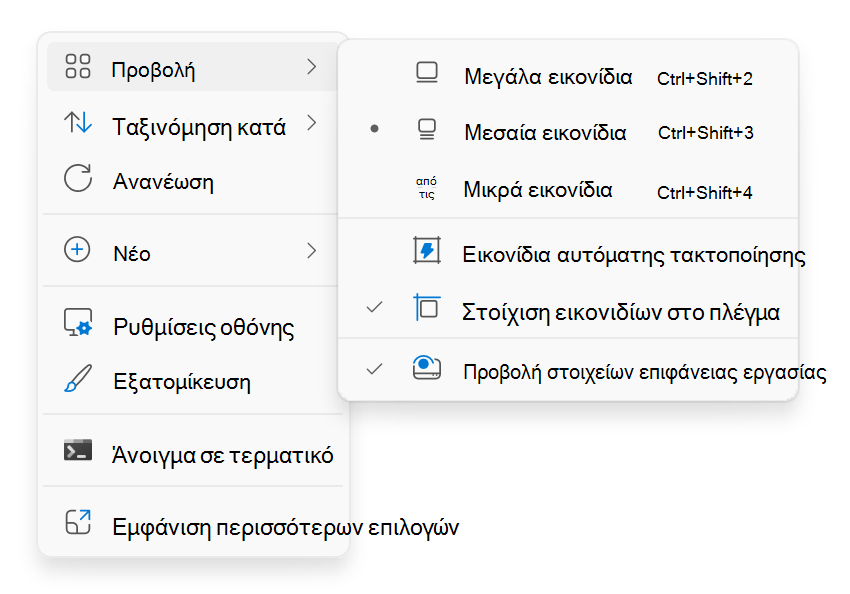This screenshot has width=850, height=594.
Task: Toggle Στοίχιση εικονιδίων στο πλέγμα option
Action: [568, 309]
